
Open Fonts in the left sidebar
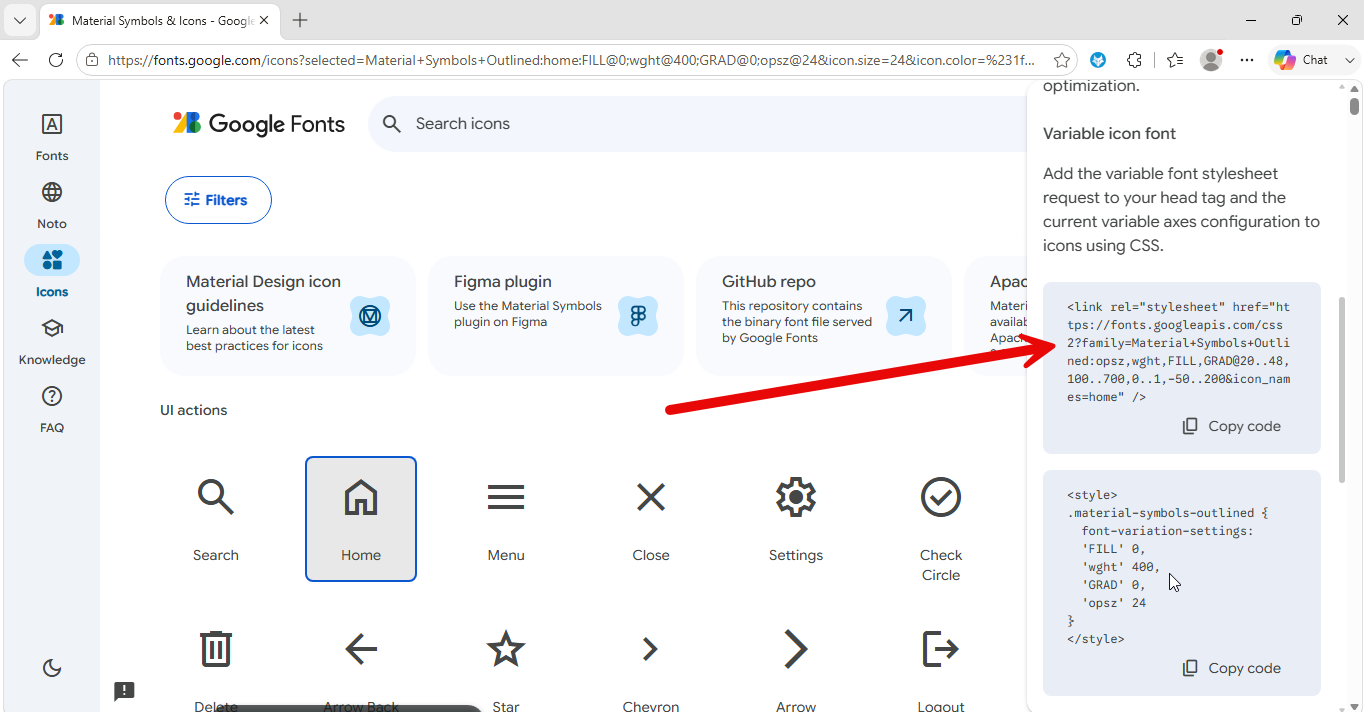pyautogui.click(x=52, y=136)
